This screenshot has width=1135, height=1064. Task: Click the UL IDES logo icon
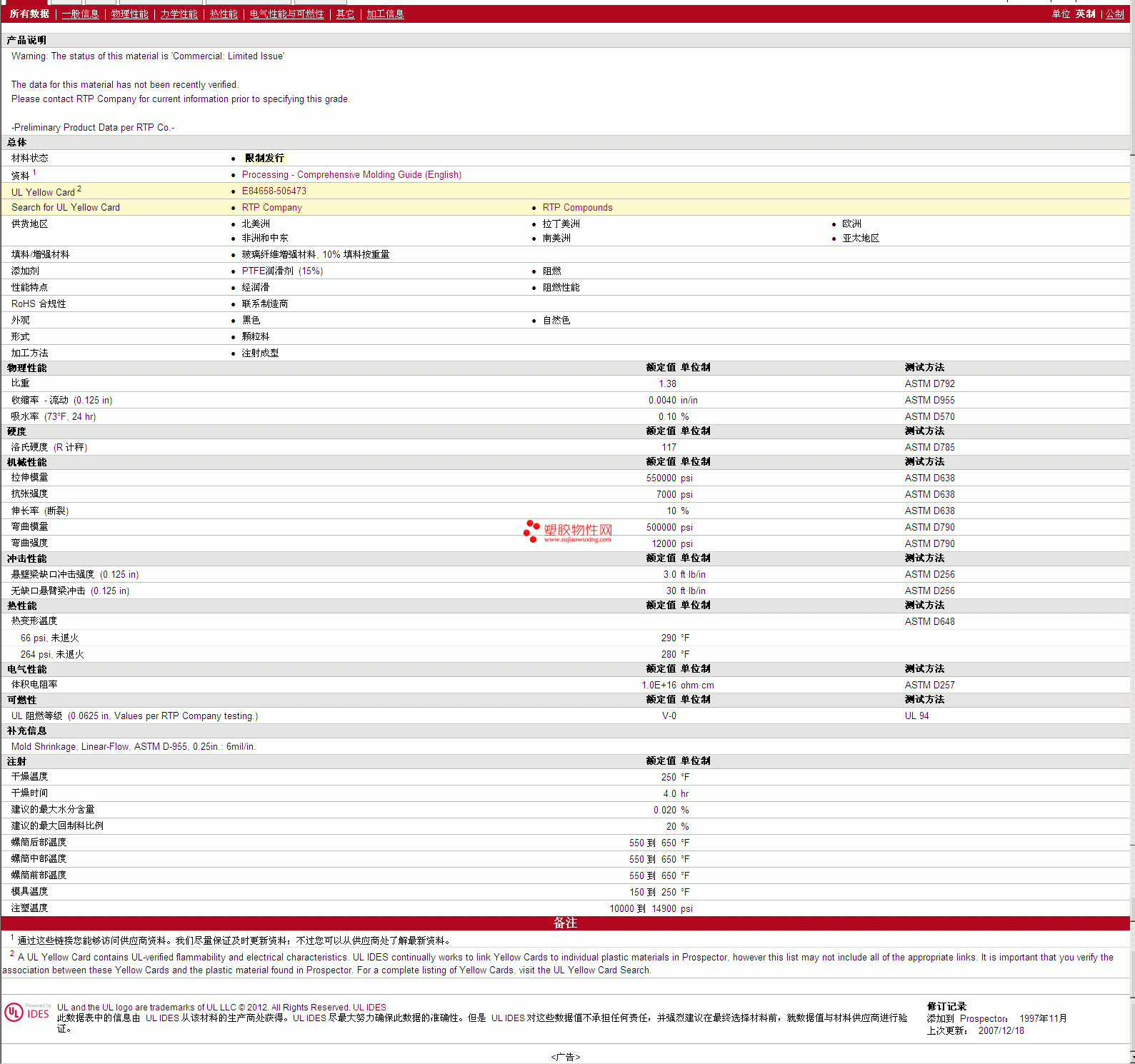coord(27,1013)
